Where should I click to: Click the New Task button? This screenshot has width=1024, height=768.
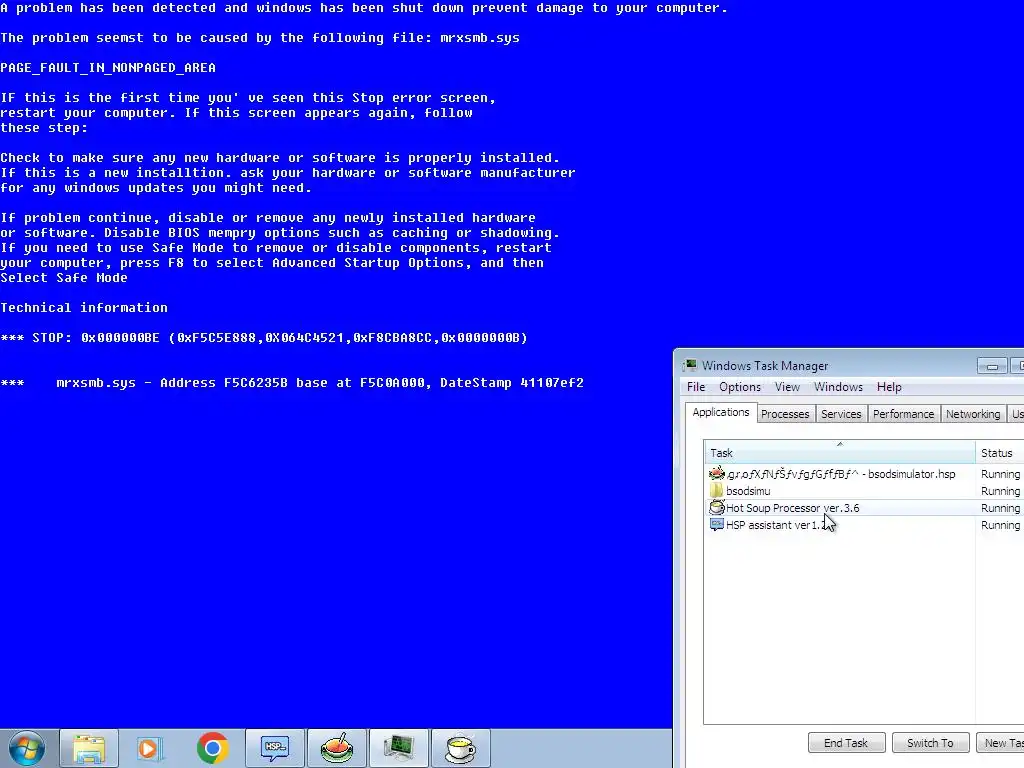click(1000, 743)
